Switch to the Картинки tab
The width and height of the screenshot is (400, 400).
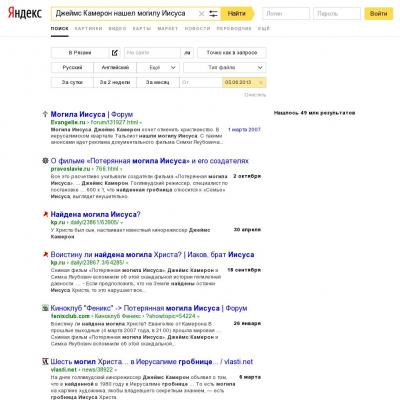(x=89, y=29)
